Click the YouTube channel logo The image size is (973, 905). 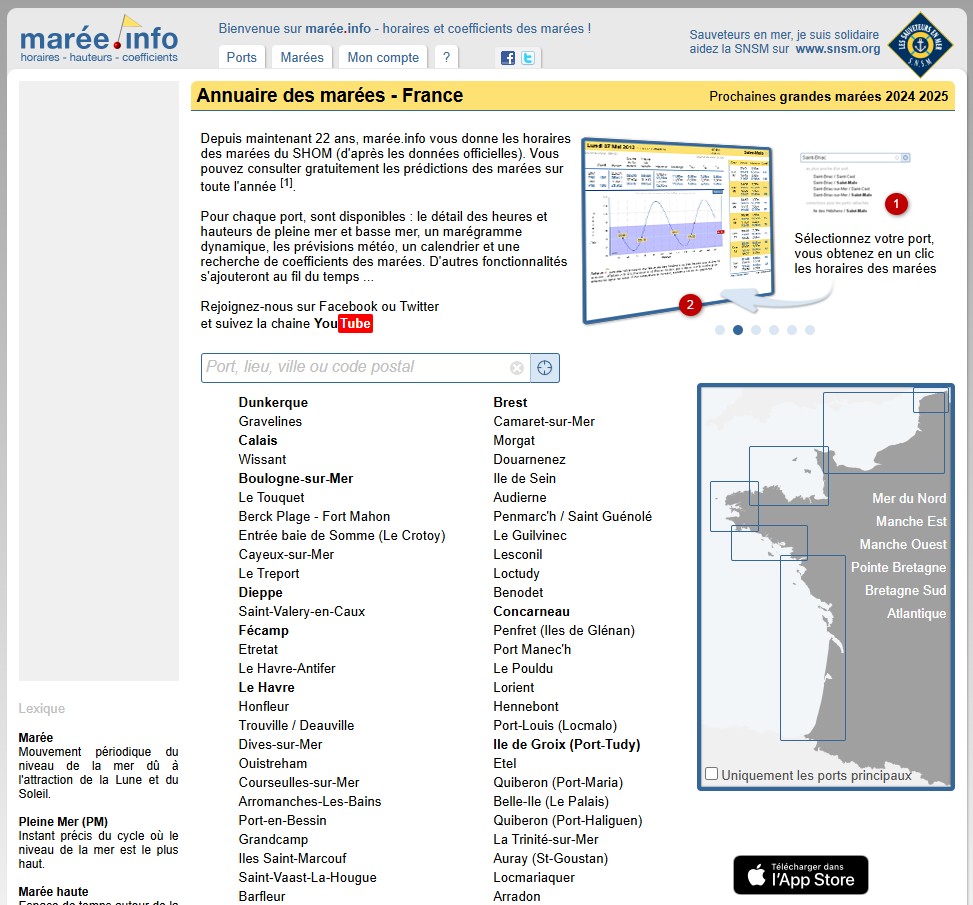tap(343, 324)
